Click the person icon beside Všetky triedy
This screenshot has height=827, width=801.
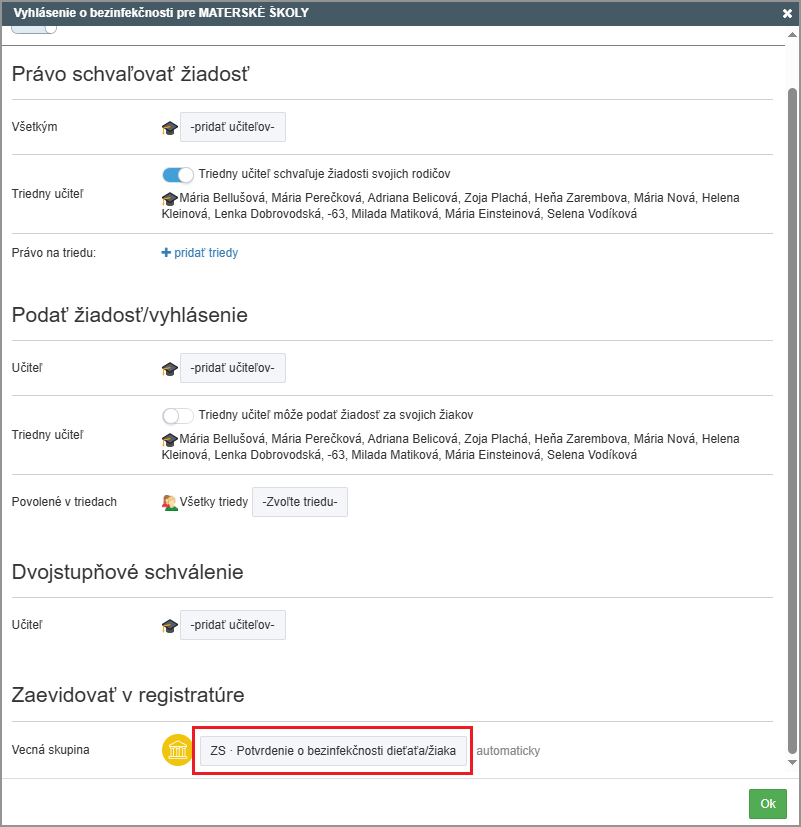click(169, 502)
